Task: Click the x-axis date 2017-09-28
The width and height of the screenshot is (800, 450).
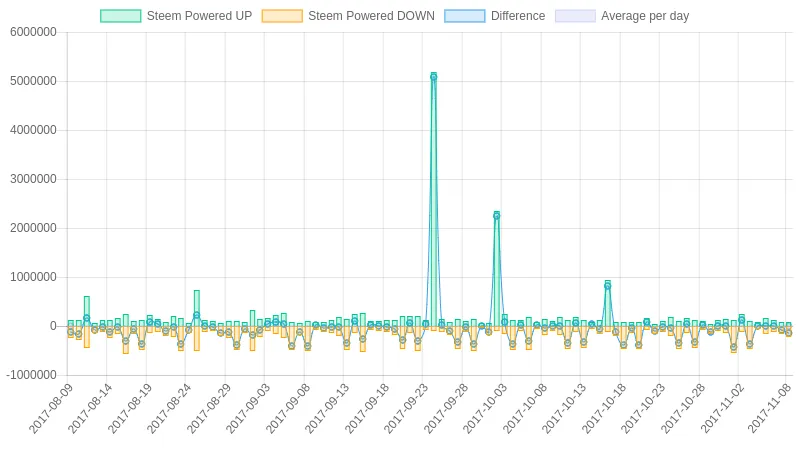Action: point(445,409)
